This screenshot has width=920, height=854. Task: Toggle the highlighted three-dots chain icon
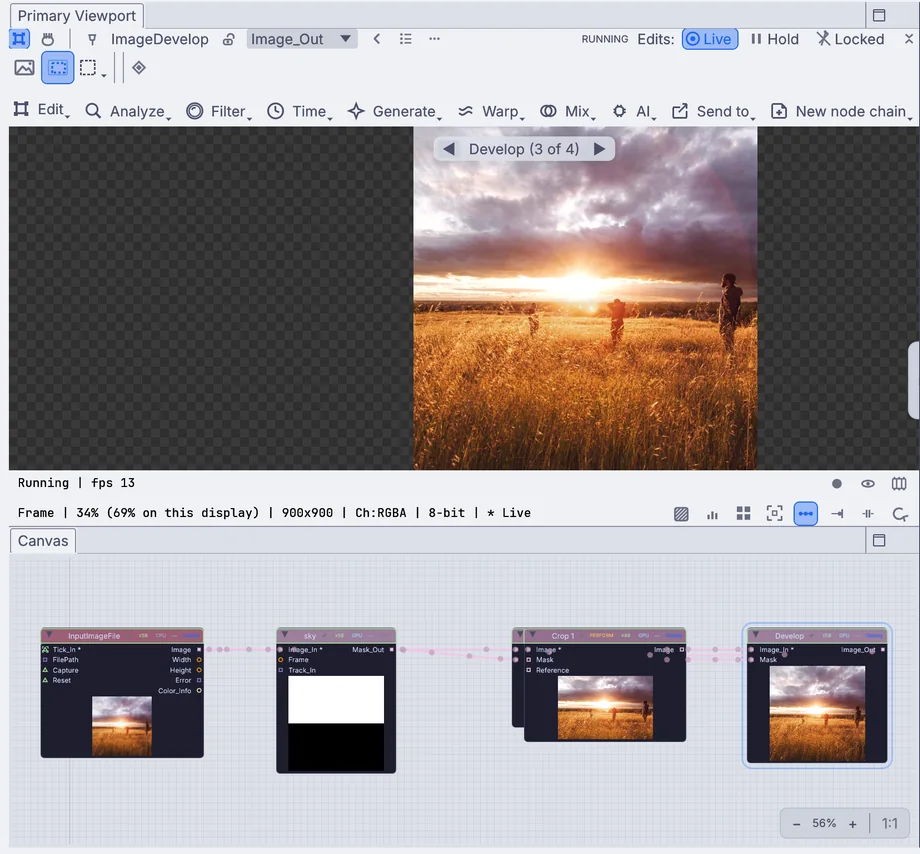pyautogui.click(x=806, y=514)
